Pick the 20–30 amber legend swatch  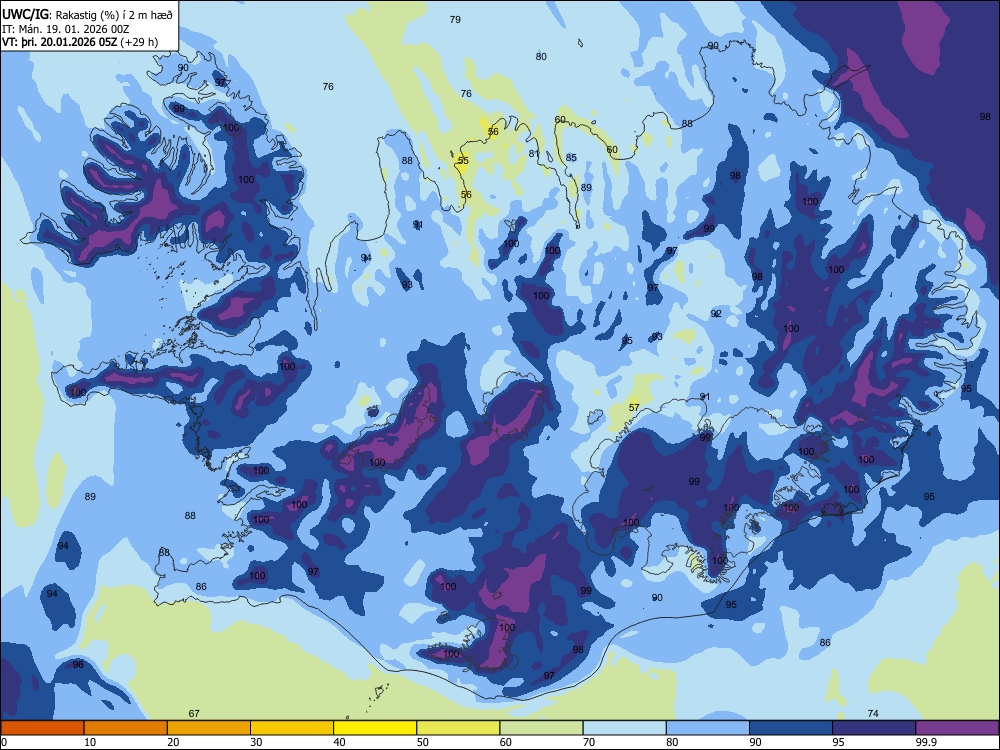point(209,728)
